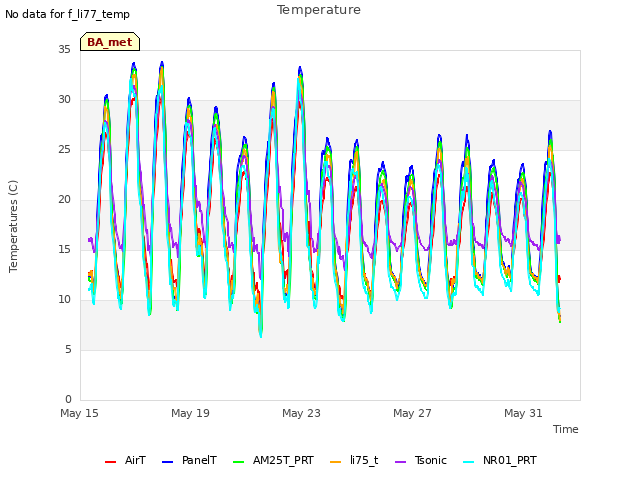Click the May 23 axis label
Viewport: 640px width, 480px height.
click(301, 413)
